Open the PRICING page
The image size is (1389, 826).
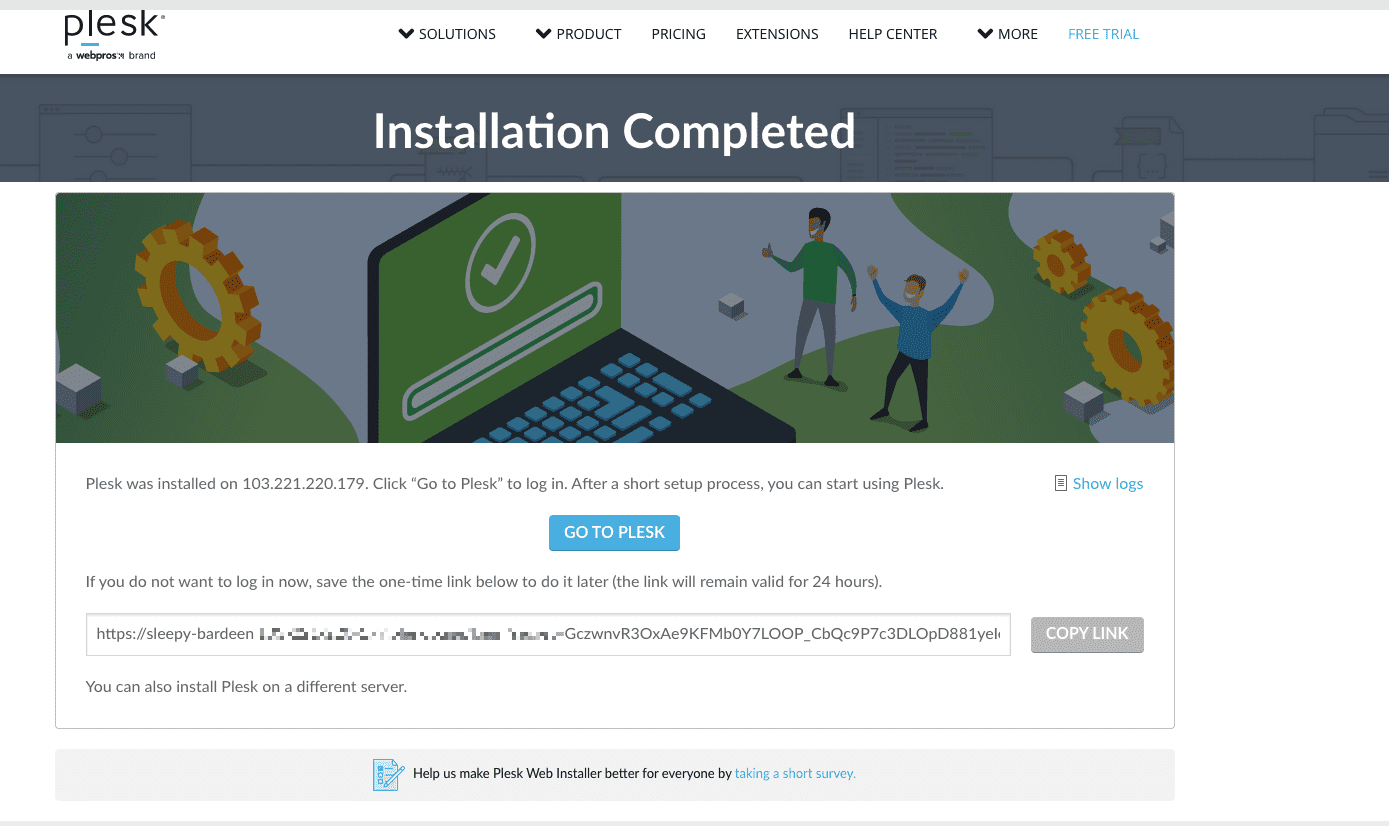coord(678,34)
